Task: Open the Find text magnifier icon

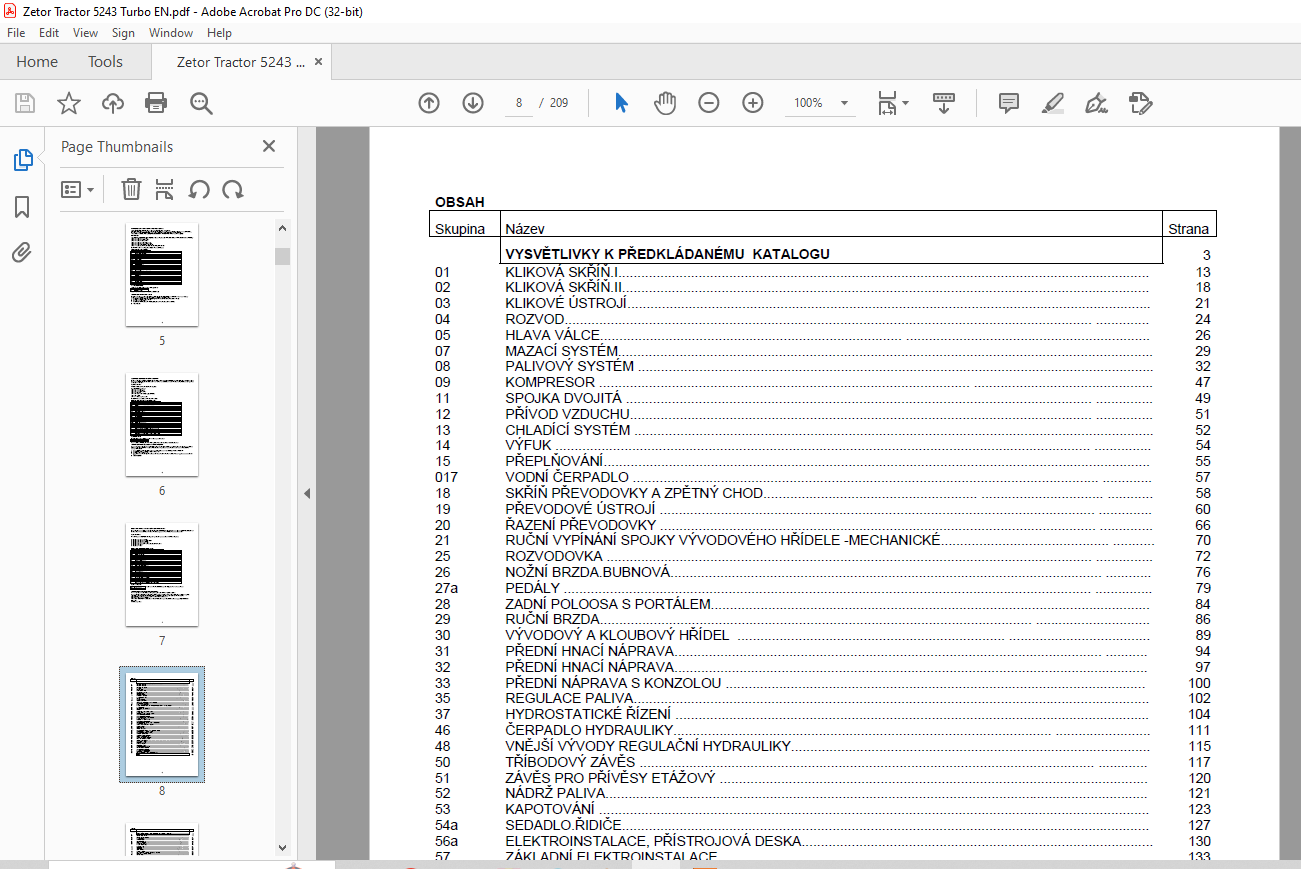Action: coord(202,103)
